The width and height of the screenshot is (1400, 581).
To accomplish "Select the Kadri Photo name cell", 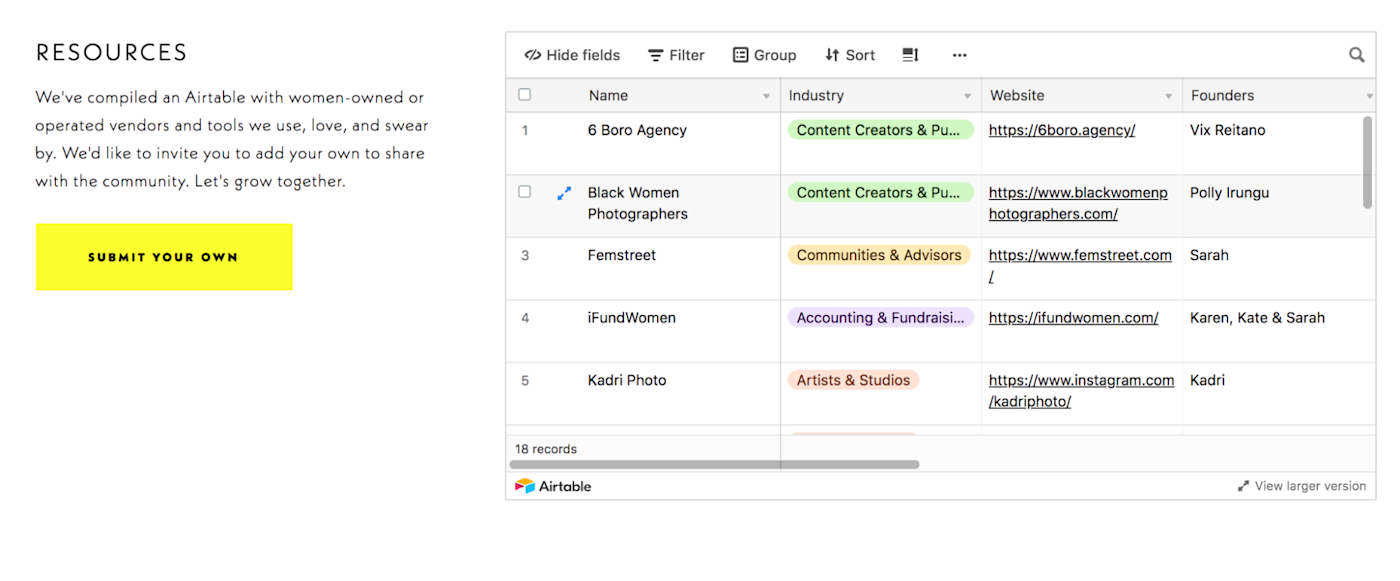I will [680, 393].
